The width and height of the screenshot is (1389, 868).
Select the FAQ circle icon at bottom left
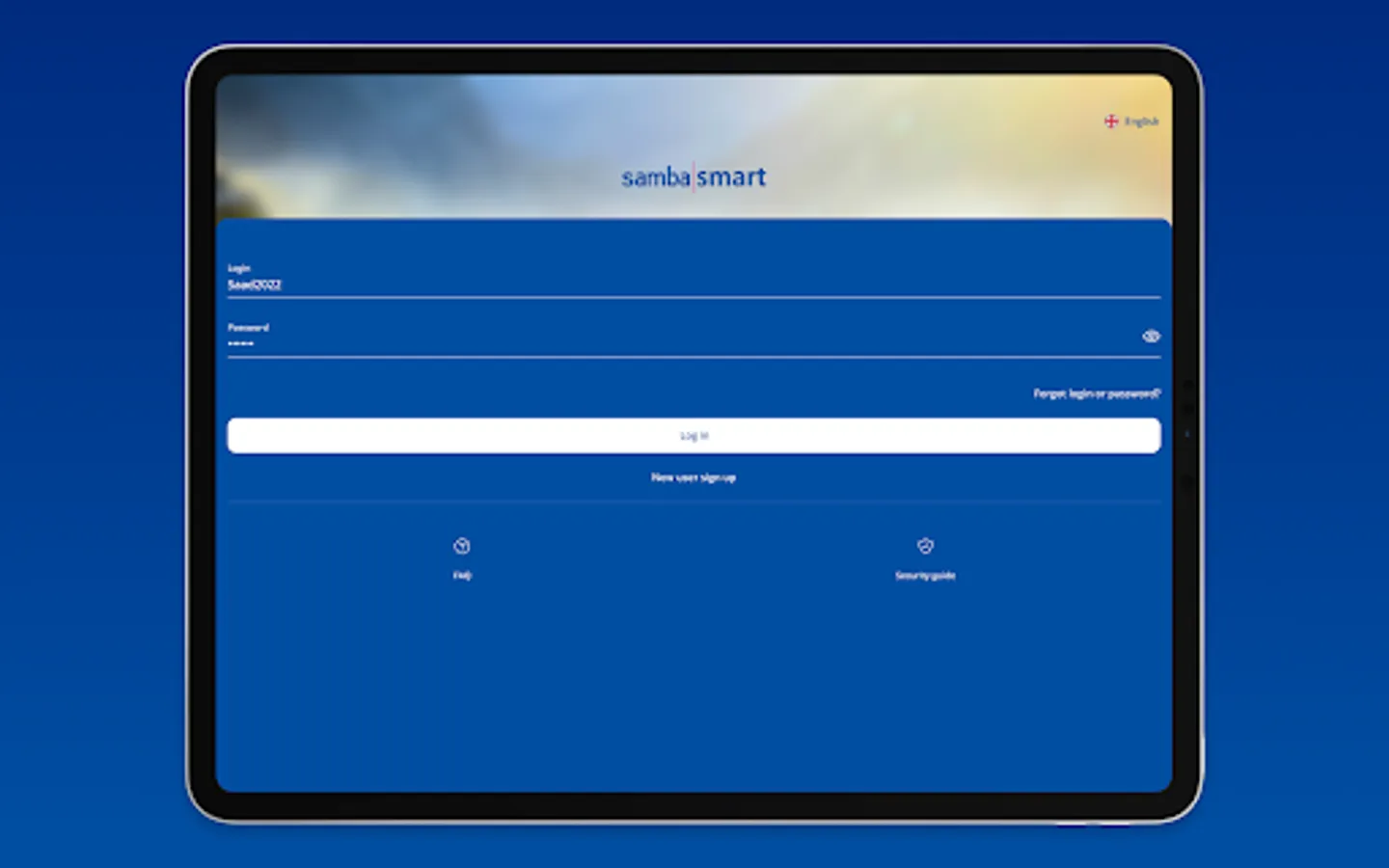pyautogui.click(x=462, y=545)
